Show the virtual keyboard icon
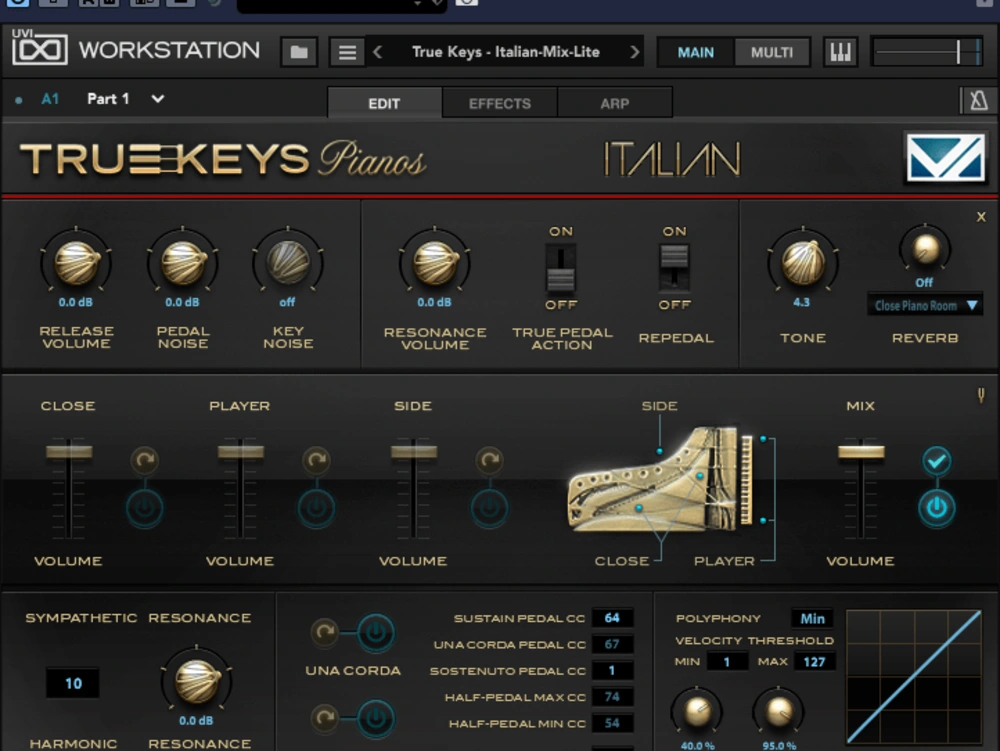The height and width of the screenshot is (751, 1000). point(840,52)
